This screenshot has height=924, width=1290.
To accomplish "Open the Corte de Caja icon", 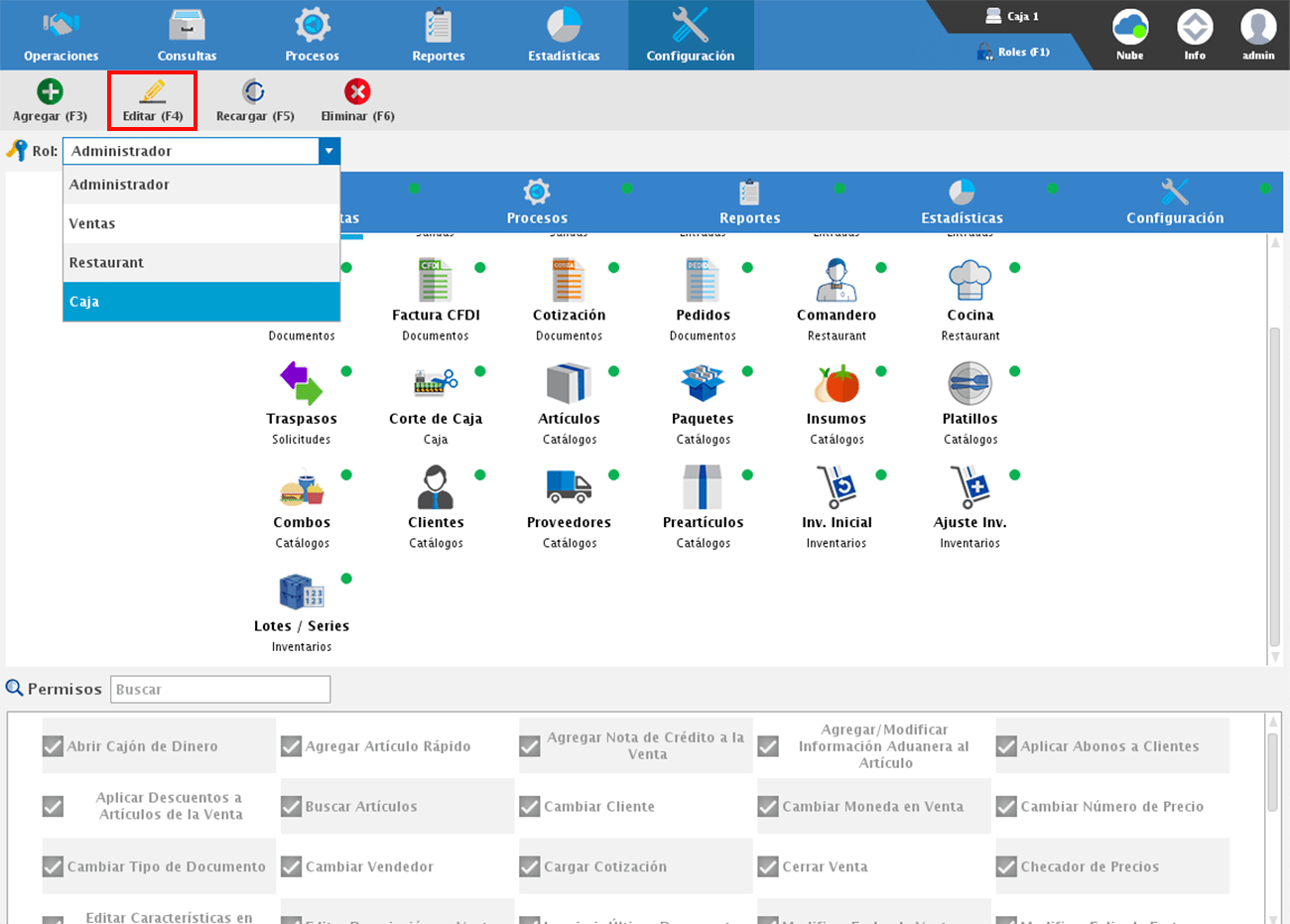I will pyautogui.click(x=436, y=385).
